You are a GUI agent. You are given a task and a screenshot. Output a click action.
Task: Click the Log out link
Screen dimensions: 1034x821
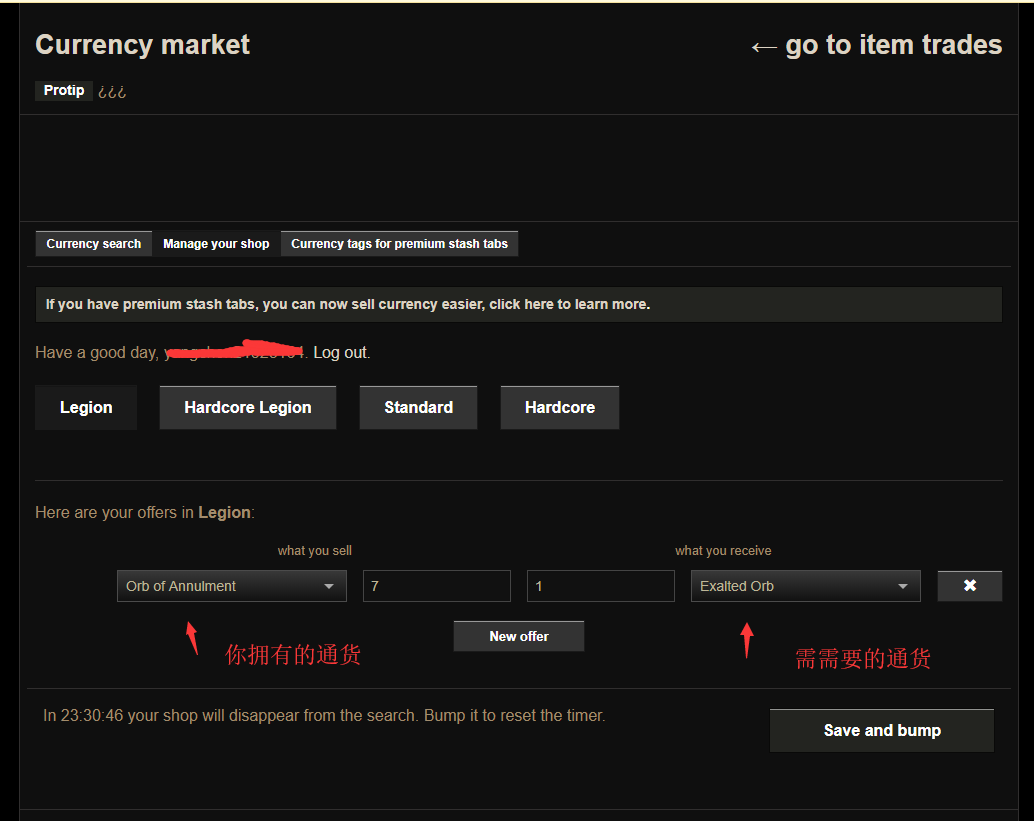pyautogui.click(x=341, y=353)
